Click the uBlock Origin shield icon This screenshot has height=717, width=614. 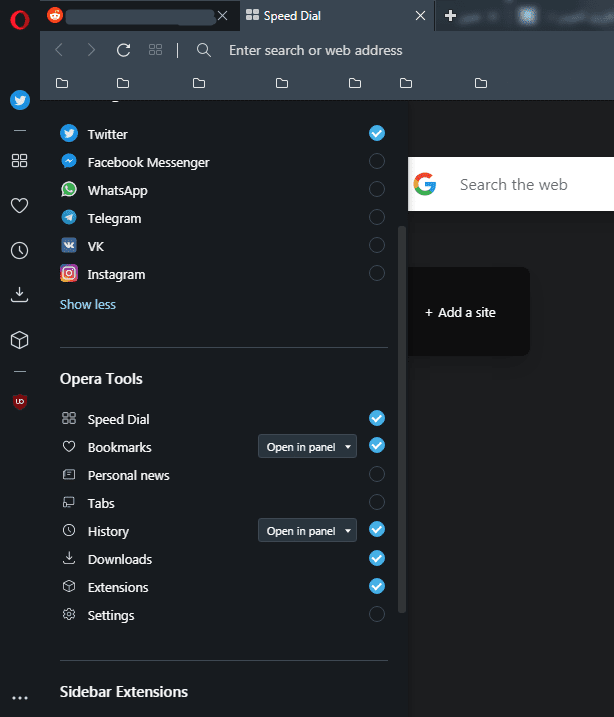click(x=19, y=401)
